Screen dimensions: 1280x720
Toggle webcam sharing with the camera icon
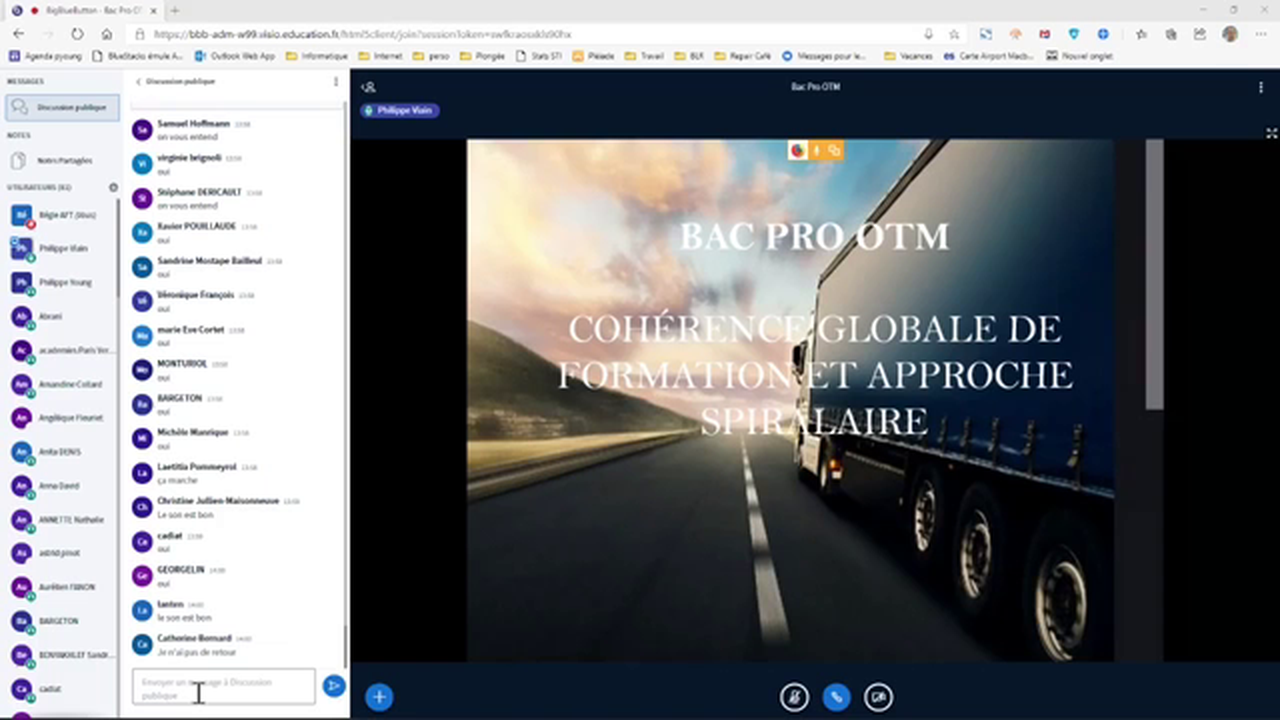[878, 696]
